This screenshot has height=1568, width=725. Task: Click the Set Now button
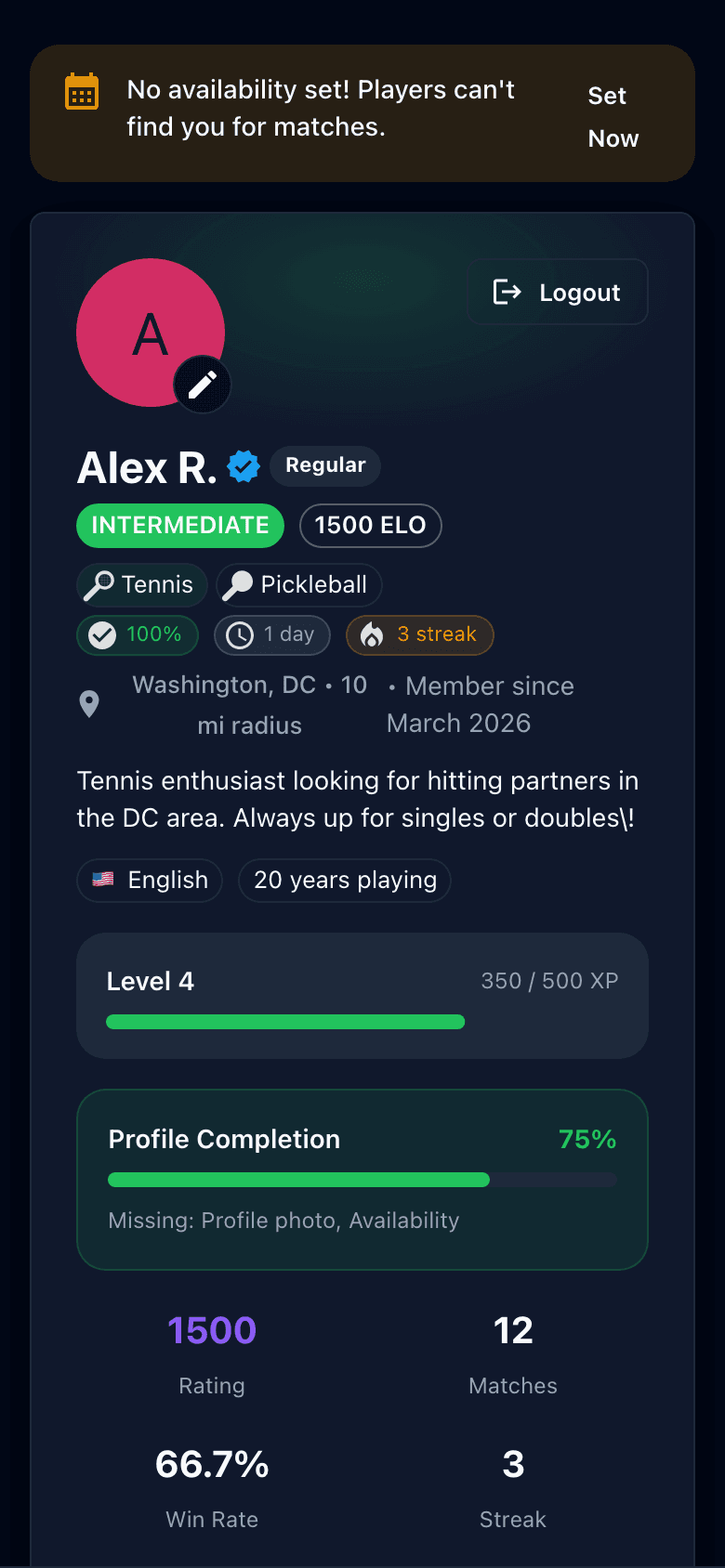point(613,115)
